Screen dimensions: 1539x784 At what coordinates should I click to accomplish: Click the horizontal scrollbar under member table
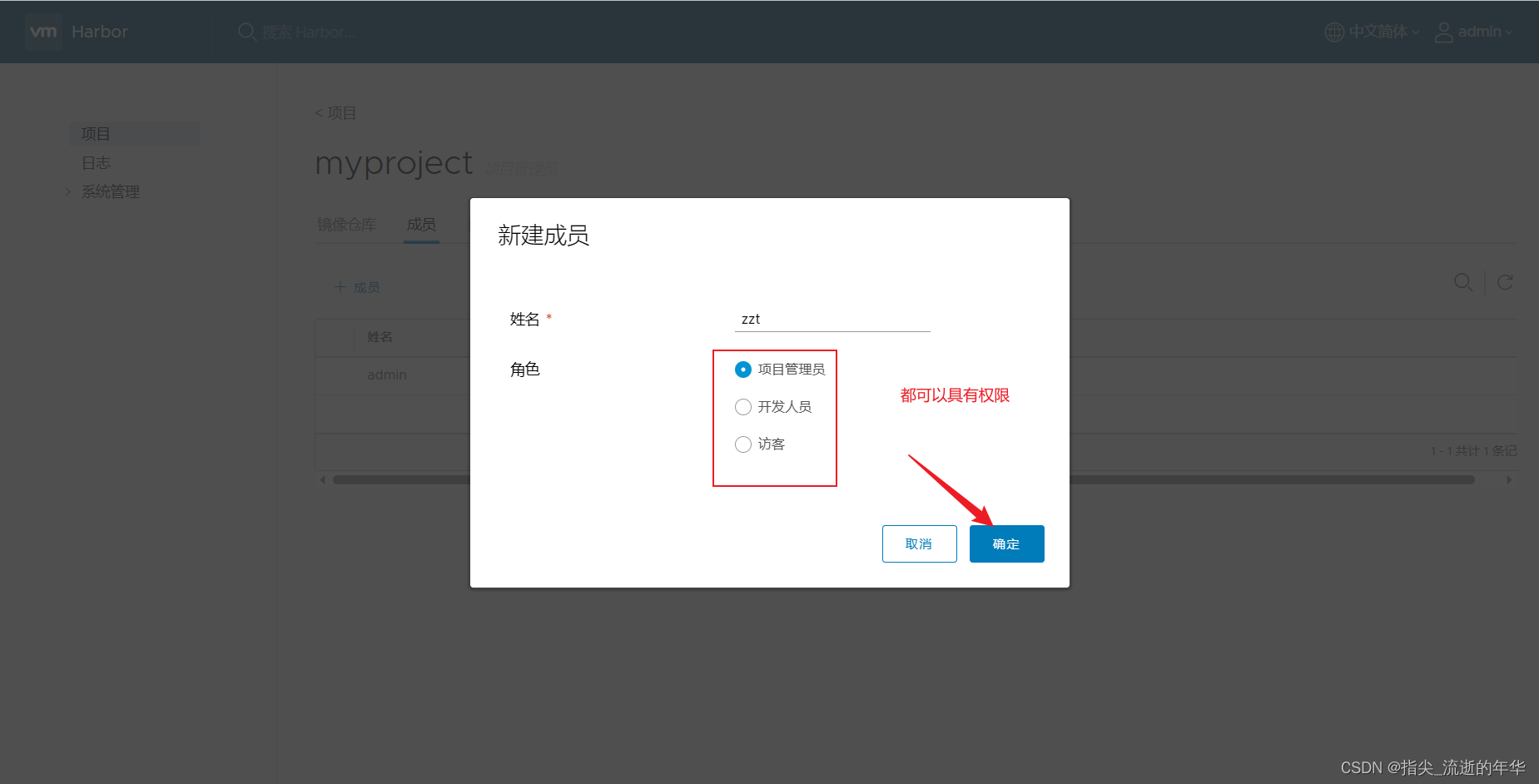click(x=904, y=480)
